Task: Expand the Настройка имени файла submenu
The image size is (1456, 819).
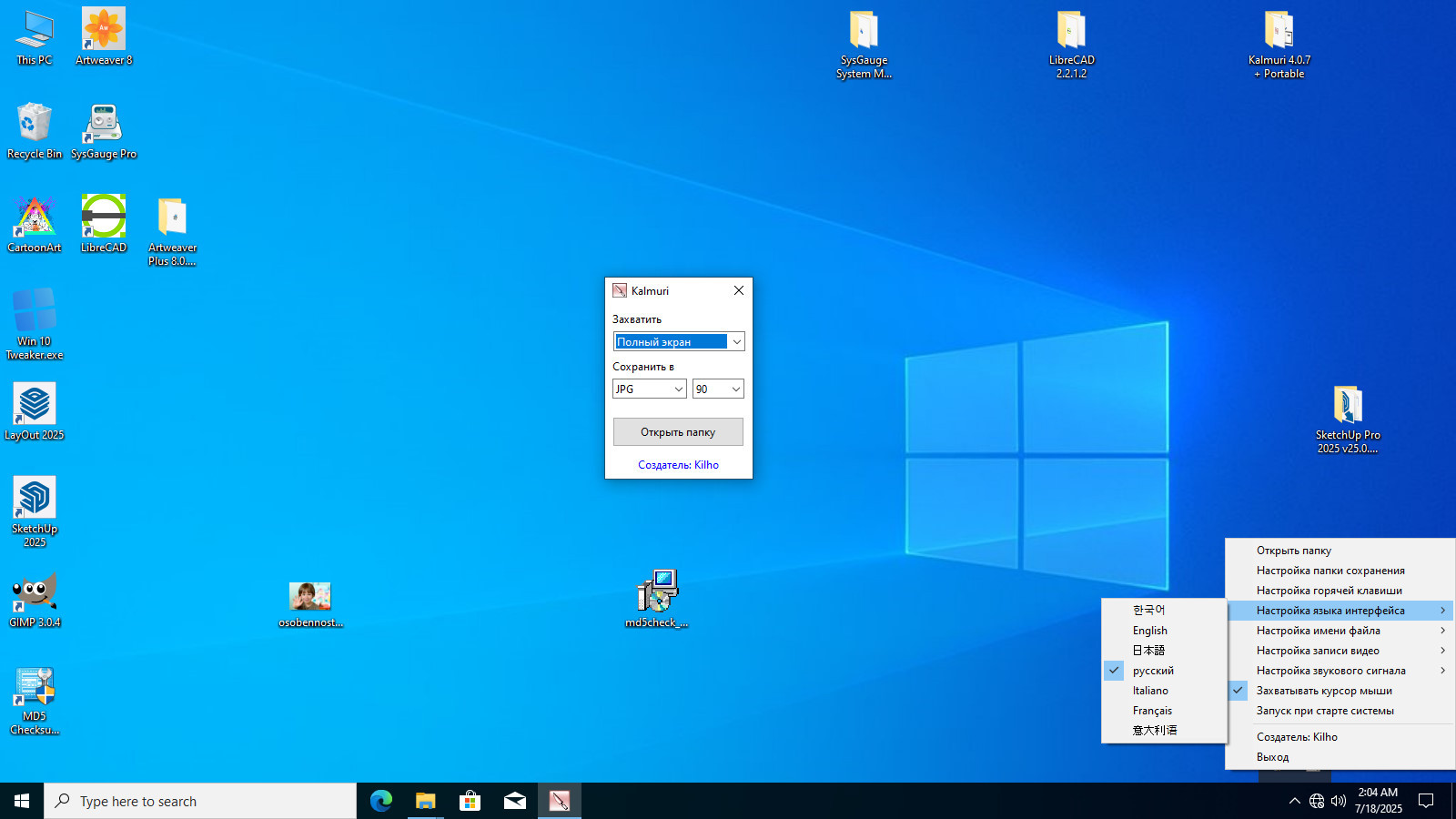Action: coord(1340,631)
